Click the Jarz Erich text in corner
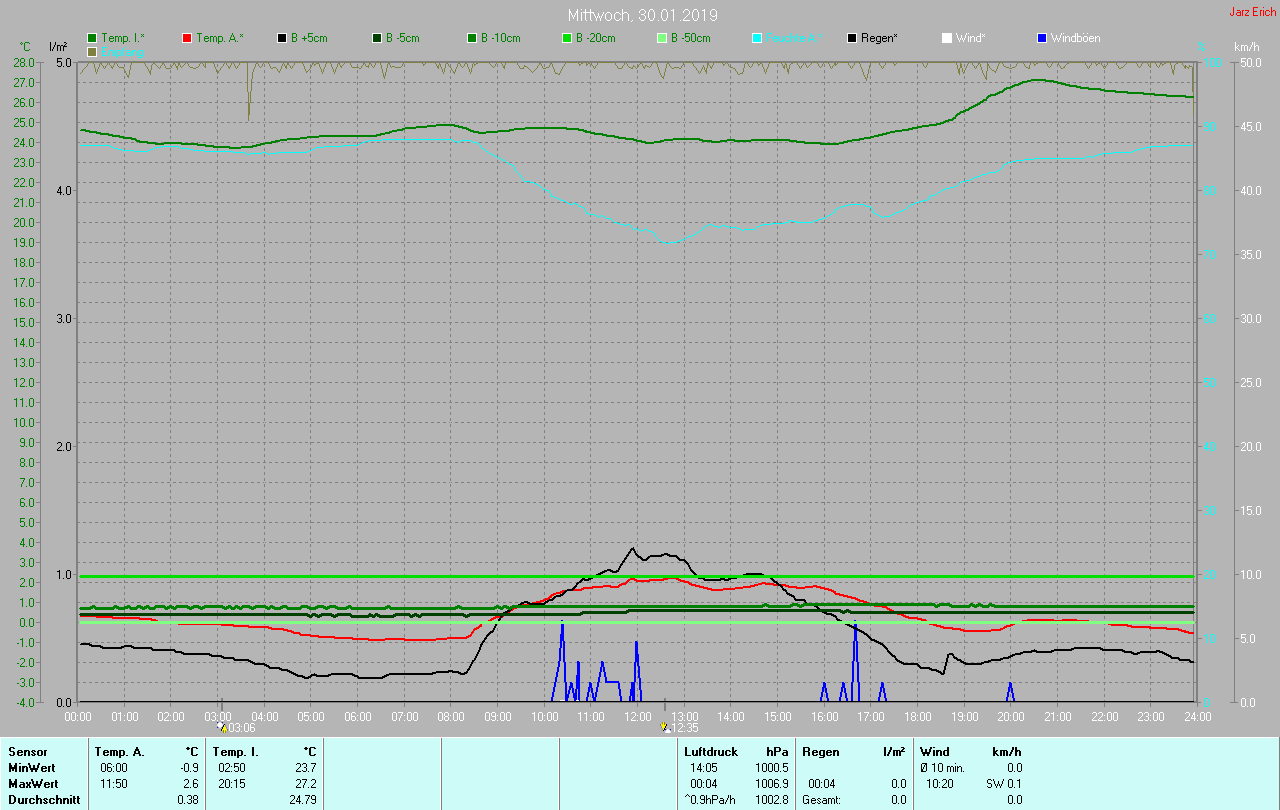This screenshot has height=810, width=1280. [x=1252, y=12]
